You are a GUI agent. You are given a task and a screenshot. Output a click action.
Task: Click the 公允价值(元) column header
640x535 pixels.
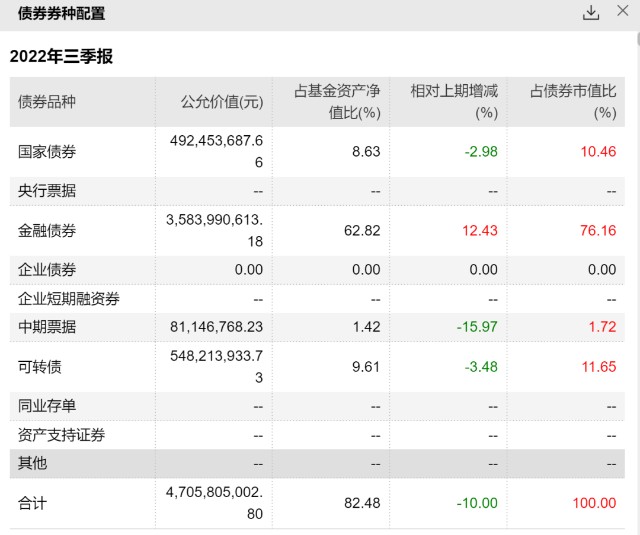point(222,102)
